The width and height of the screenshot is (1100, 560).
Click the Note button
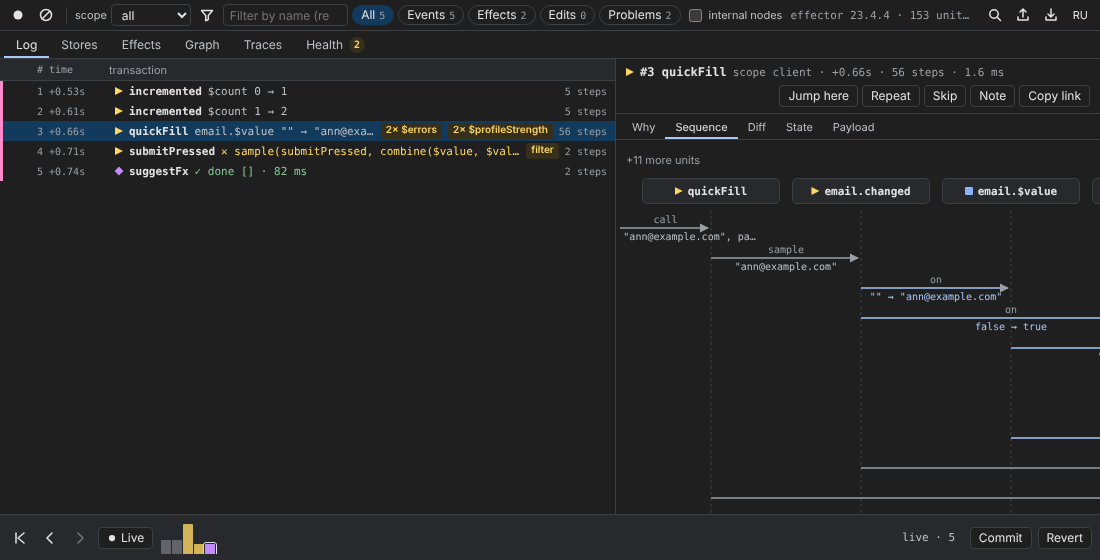[992, 96]
